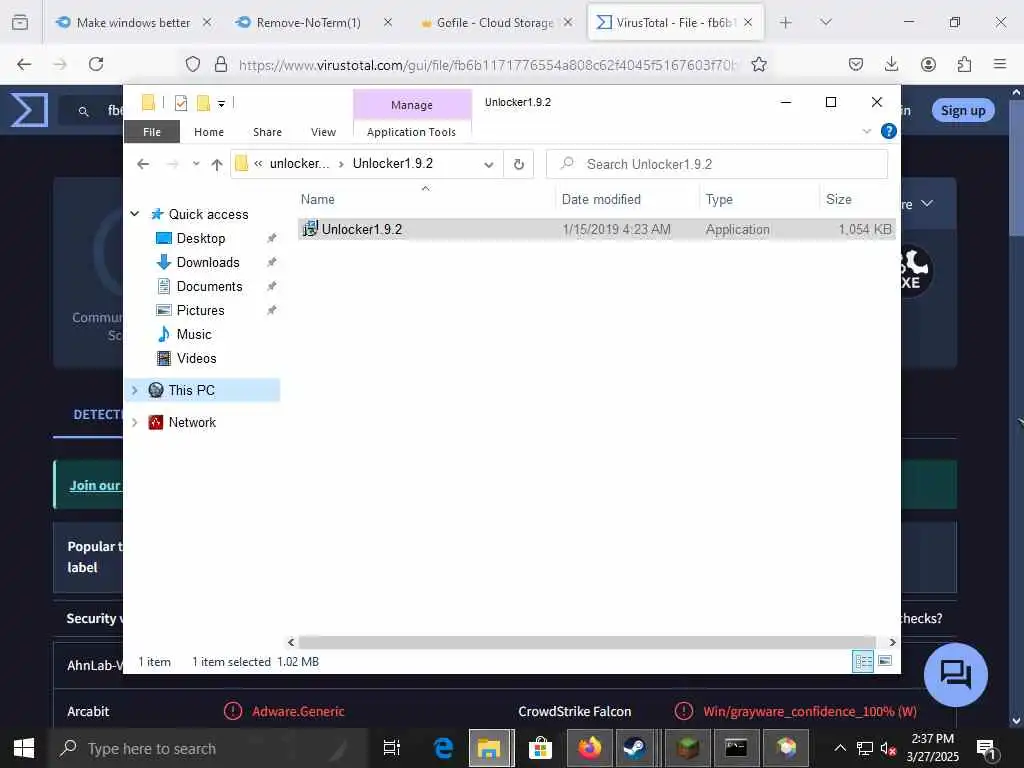
Task: Open recent locations dropdown in Explorer
Action: coord(196,164)
